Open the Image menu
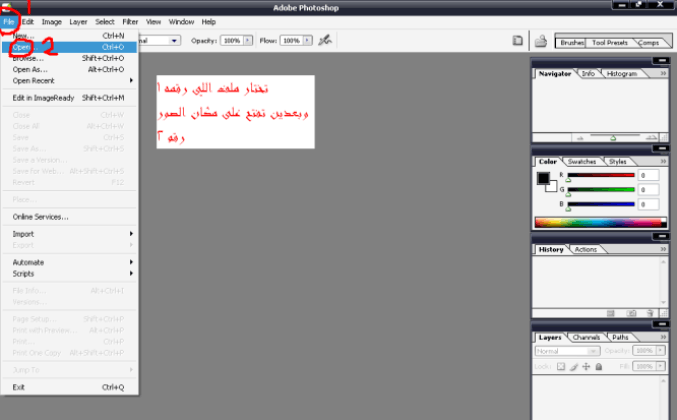 click(x=51, y=22)
